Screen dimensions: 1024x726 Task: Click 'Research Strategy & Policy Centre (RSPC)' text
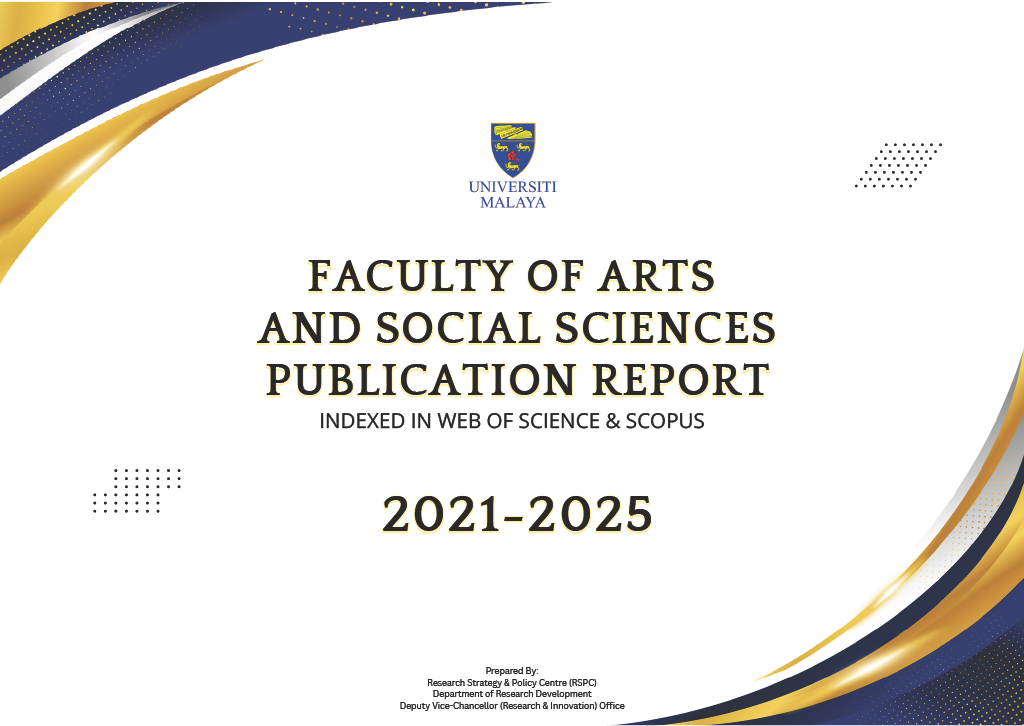tap(512, 682)
